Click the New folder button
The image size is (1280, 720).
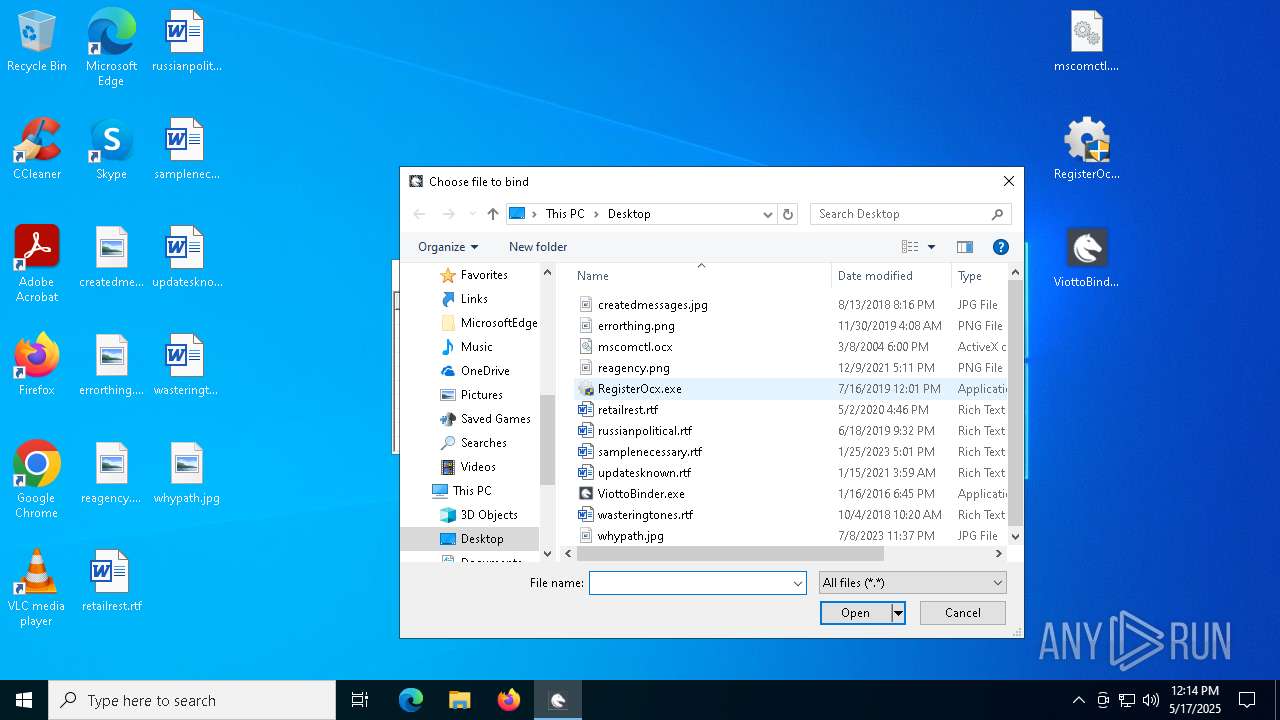click(538, 247)
